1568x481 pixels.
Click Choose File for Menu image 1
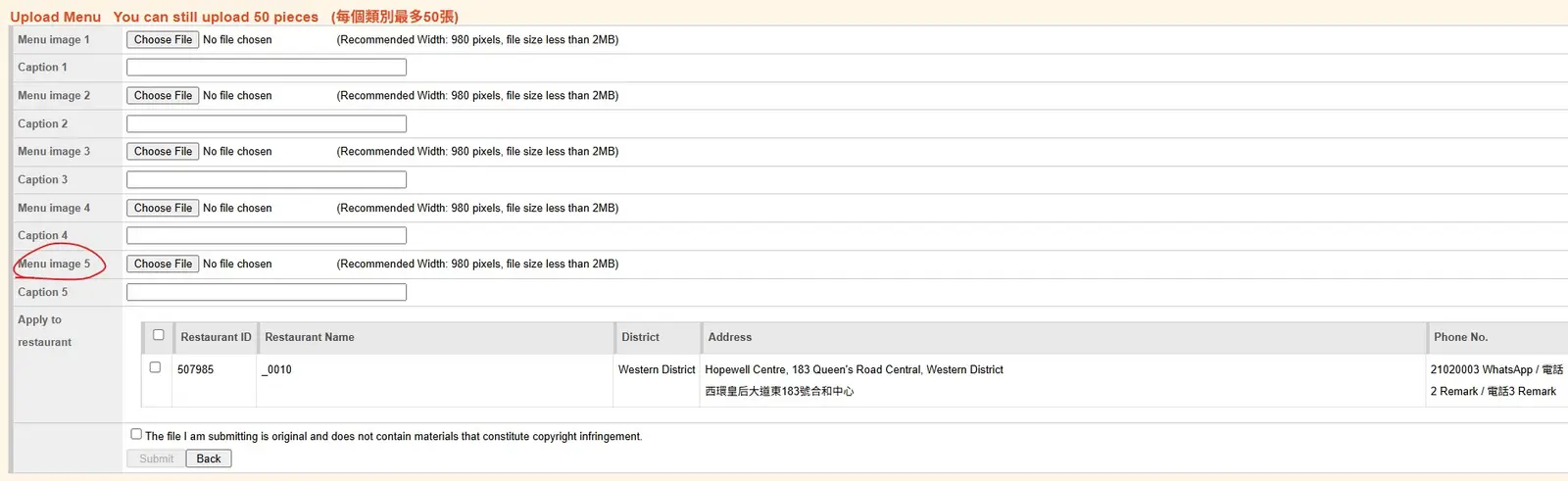[163, 40]
